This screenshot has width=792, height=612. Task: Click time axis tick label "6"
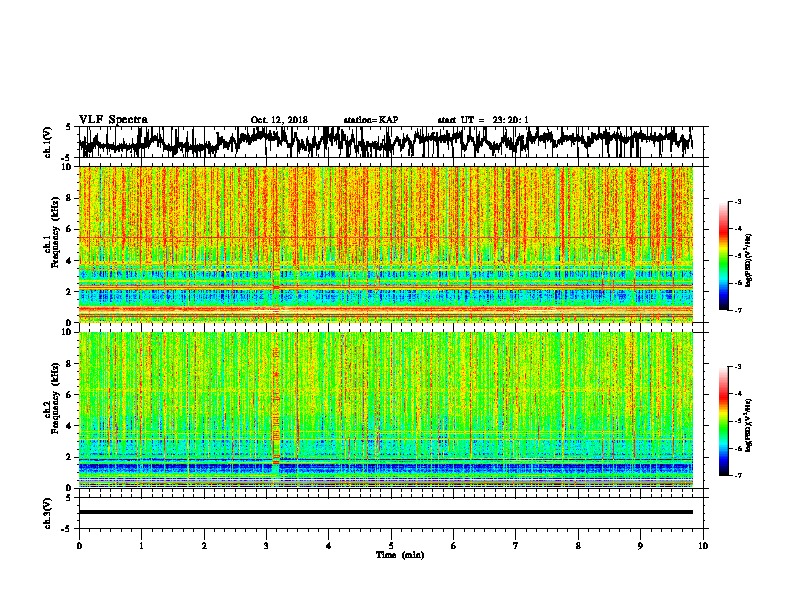(x=453, y=546)
